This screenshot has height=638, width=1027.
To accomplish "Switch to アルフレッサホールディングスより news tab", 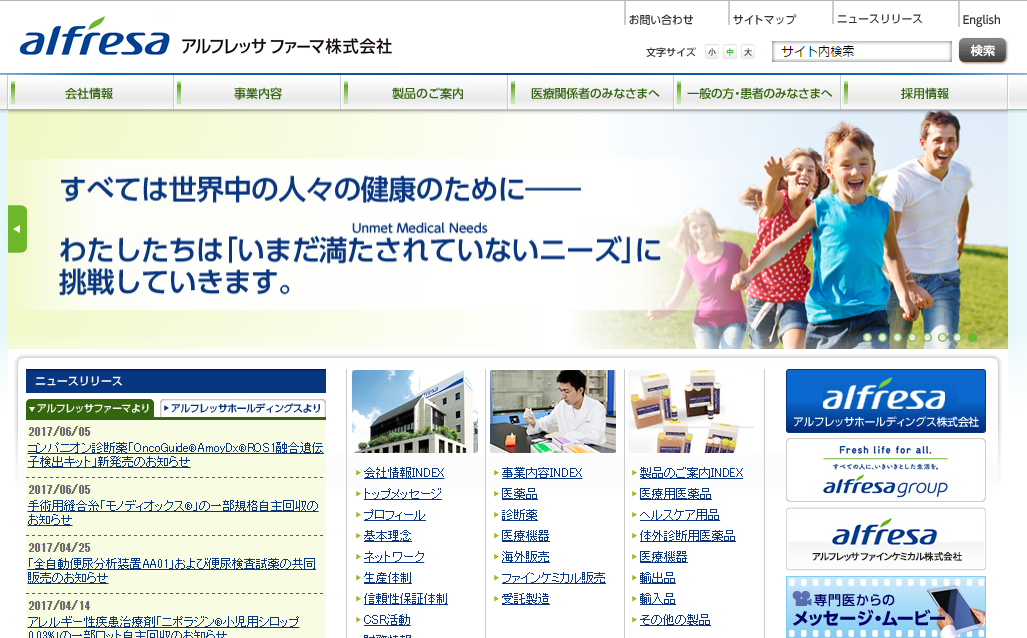I will (x=243, y=408).
